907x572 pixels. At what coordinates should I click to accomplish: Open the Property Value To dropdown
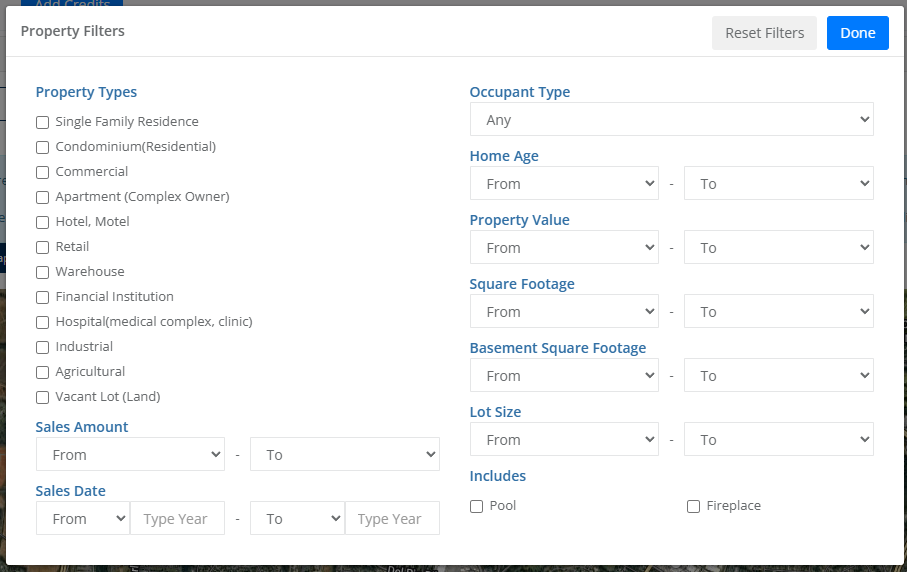pyautogui.click(x=778, y=248)
